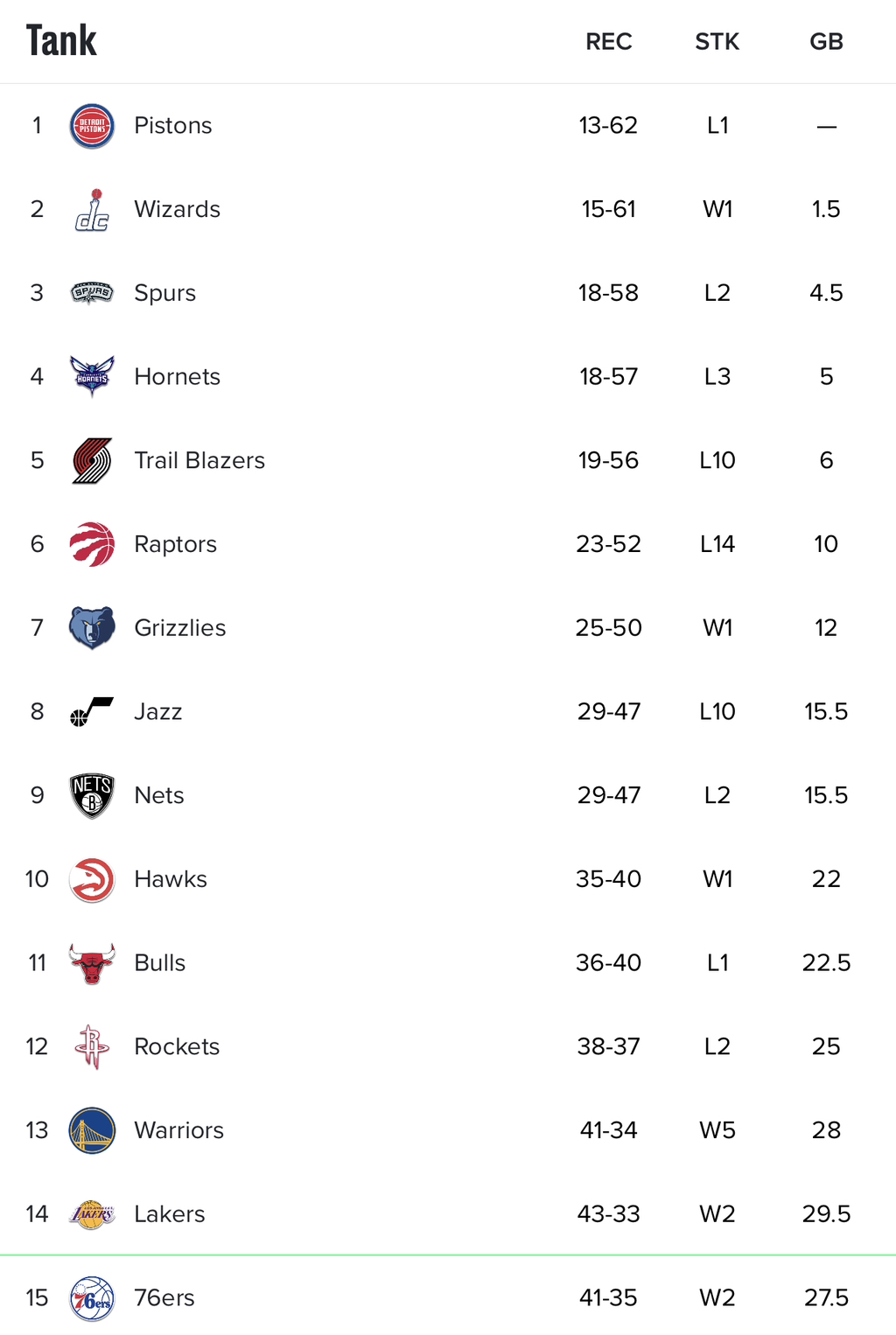Click the Washington Wizards logo
The image size is (896, 1335).
(92, 210)
